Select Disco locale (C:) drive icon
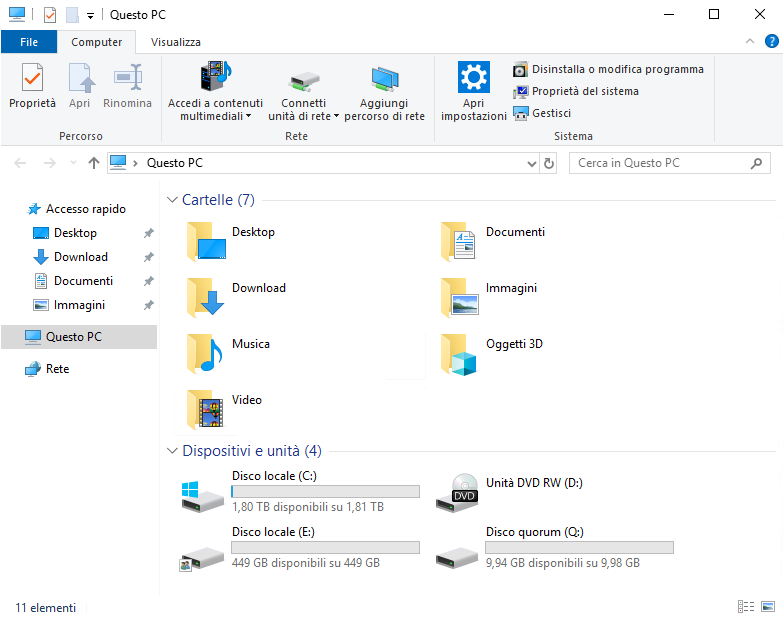Viewport: 784px width, 619px height. click(x=202, y=496)
